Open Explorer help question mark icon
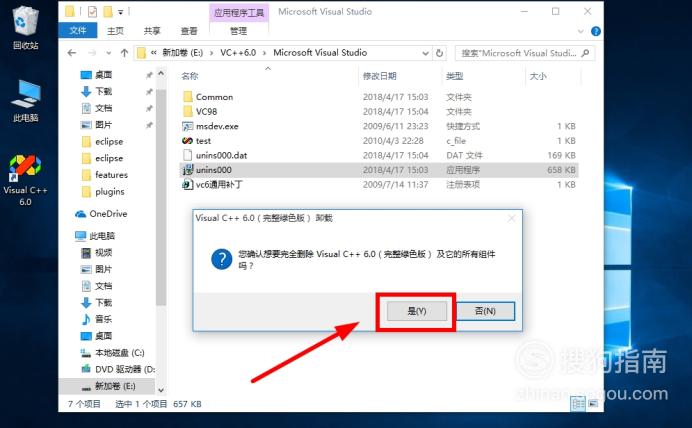 click(596, 31)
